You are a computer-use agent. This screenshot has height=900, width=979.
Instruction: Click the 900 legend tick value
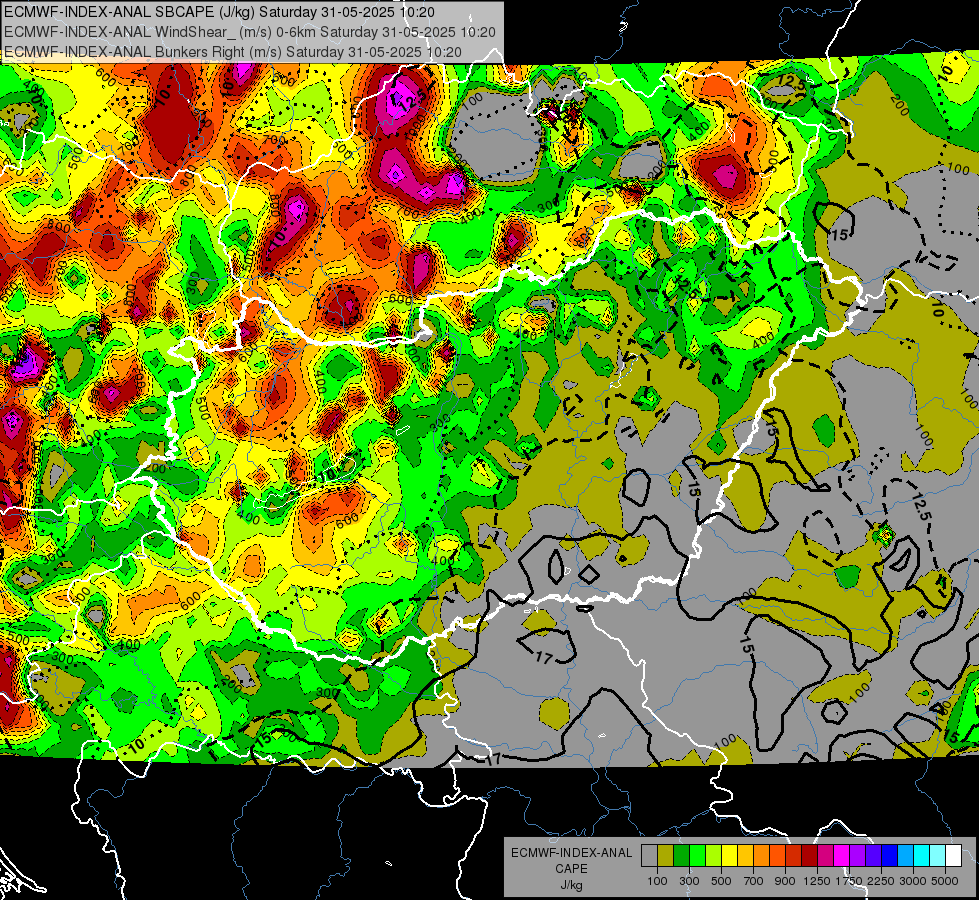click(x=785, y=881)
